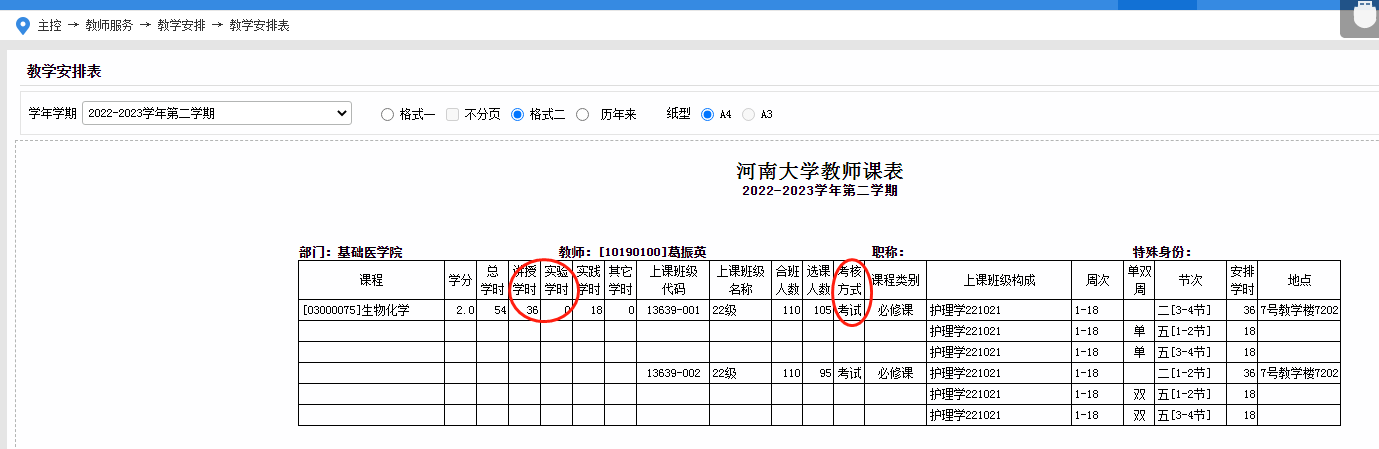Choose A4 paper type radio
This screenshot has height=449, width=1379.
pyautogui.click(x=708, y=115)
